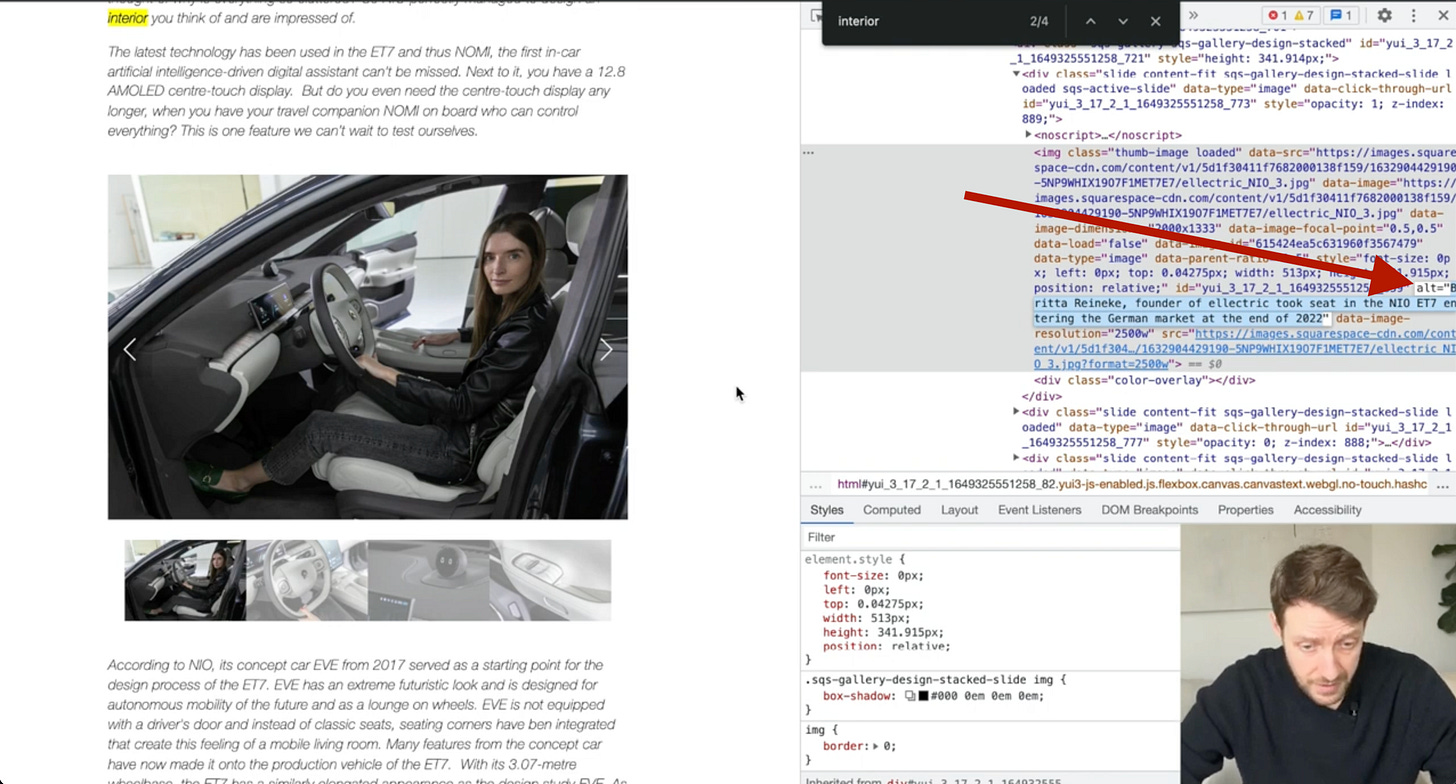Show more DevTools tabs with double chevron
The height and width of the screenshot is (784, 1456).
click(1193, 15)
